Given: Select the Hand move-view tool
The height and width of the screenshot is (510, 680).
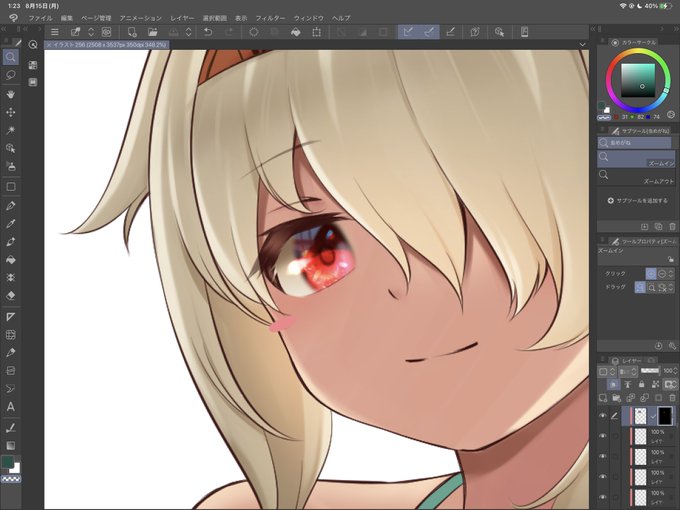Looking at the screenshot, I should [10, 94].
